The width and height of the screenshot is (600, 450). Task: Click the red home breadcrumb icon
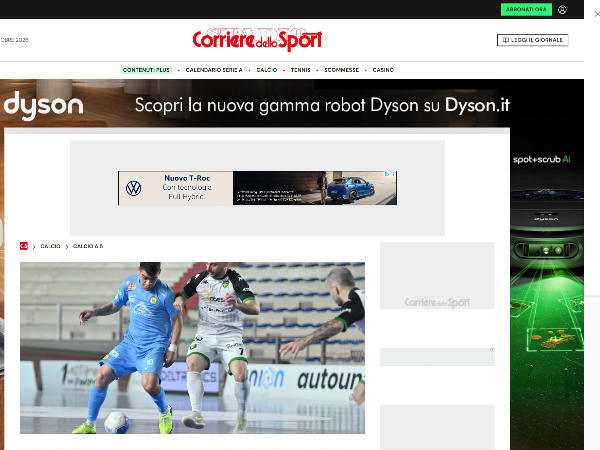click(x=24, y=246)
